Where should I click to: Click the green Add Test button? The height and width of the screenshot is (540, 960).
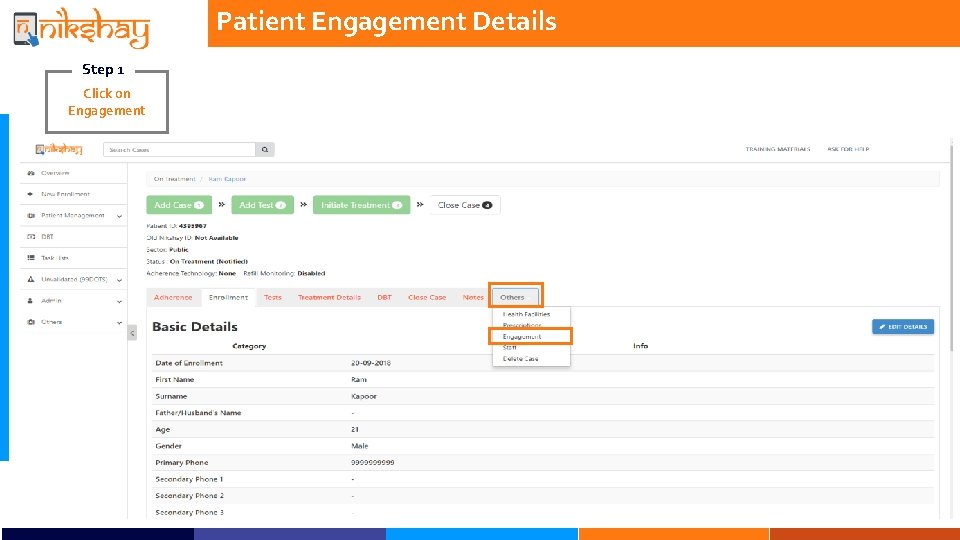pos(263,205)
